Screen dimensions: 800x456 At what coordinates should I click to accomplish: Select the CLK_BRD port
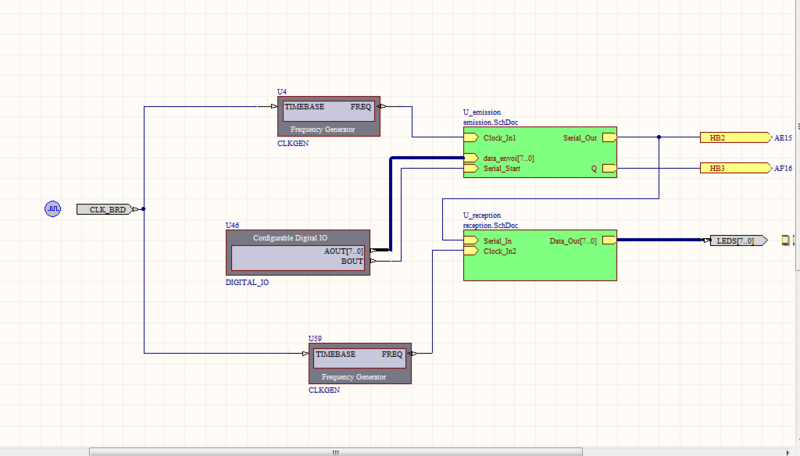pos(104,210)
